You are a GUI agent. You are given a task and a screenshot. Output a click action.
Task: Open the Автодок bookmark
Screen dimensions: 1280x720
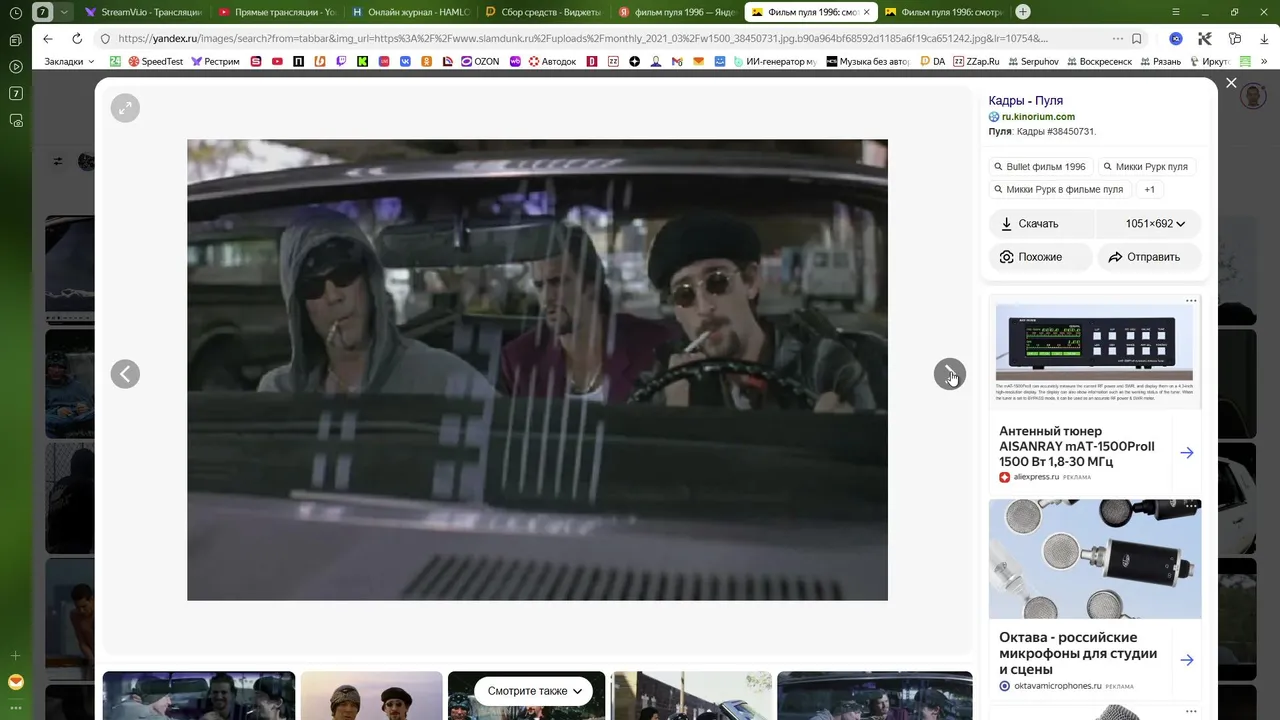tap(551, 61)
